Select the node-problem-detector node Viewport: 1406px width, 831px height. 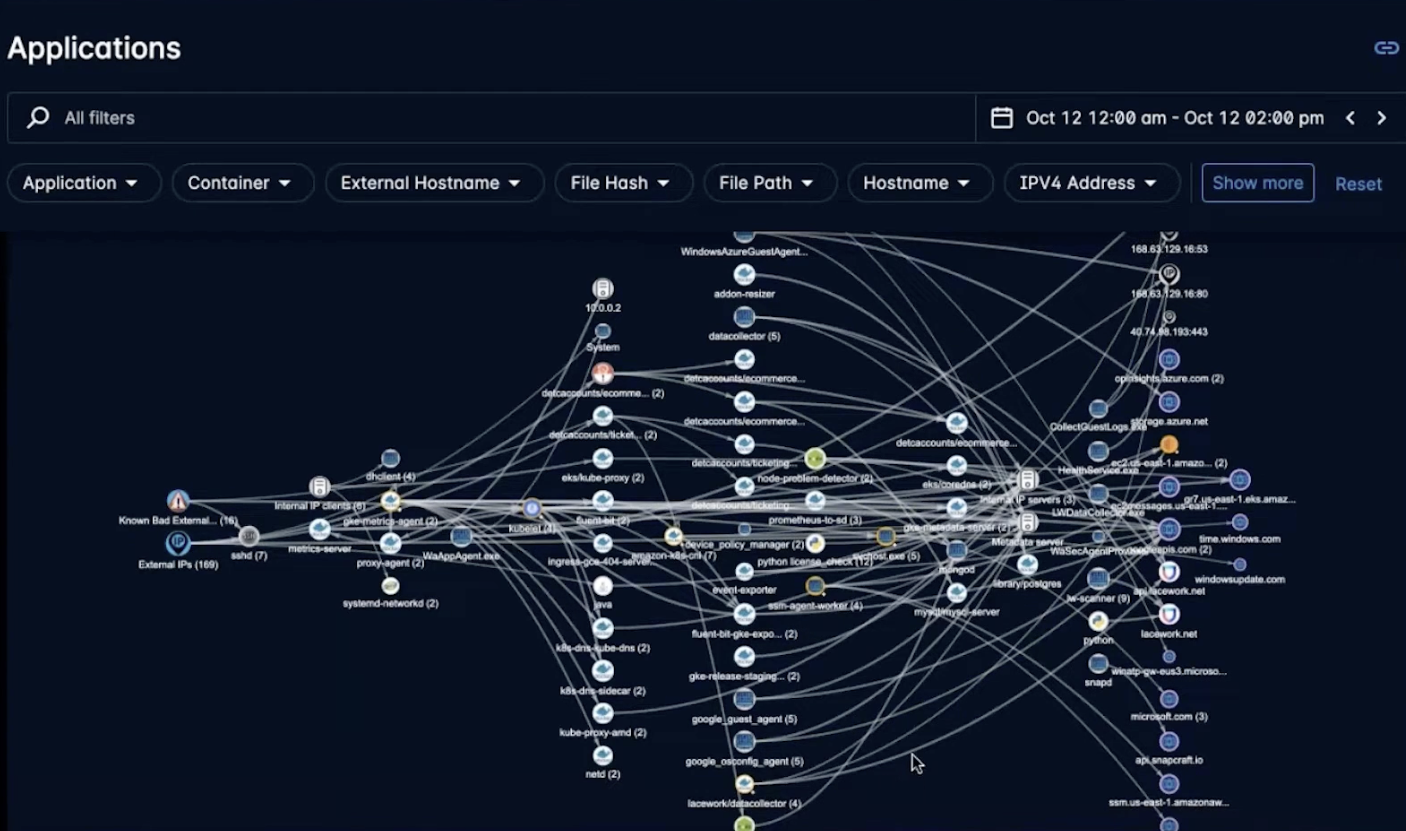[x=815, y=459]
